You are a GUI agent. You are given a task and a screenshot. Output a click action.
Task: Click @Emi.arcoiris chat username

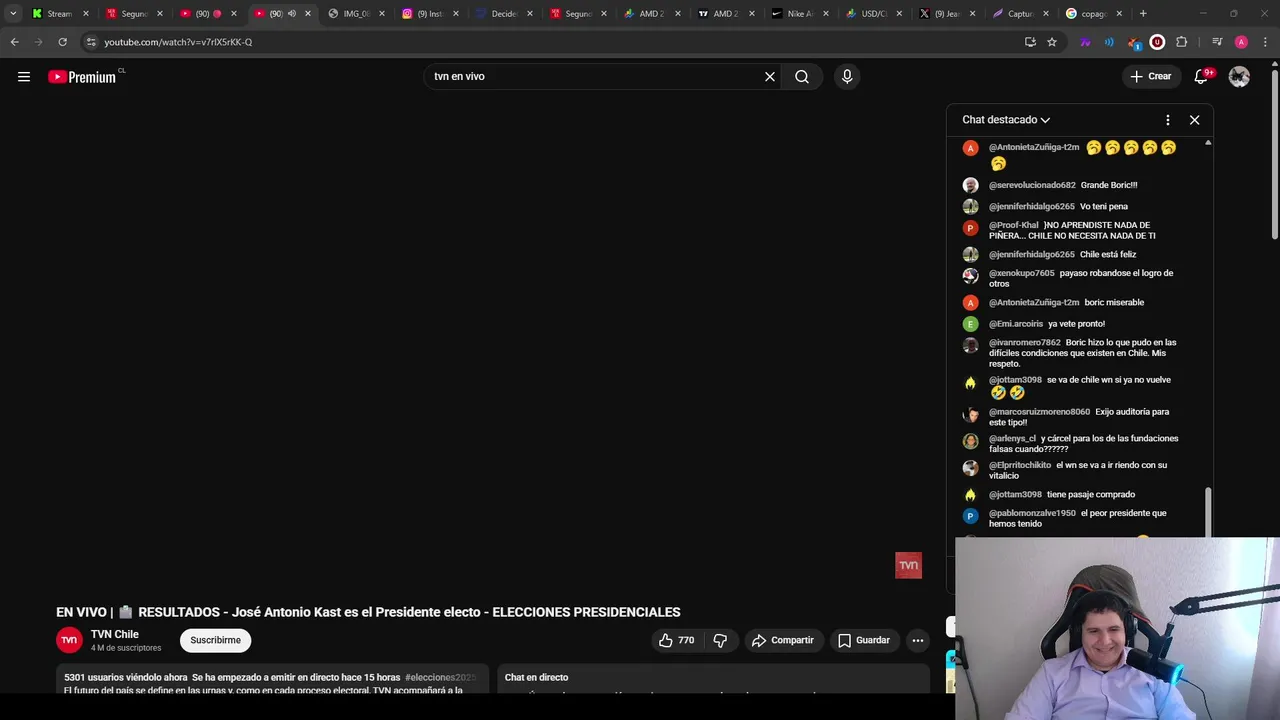coord(1016,324)
